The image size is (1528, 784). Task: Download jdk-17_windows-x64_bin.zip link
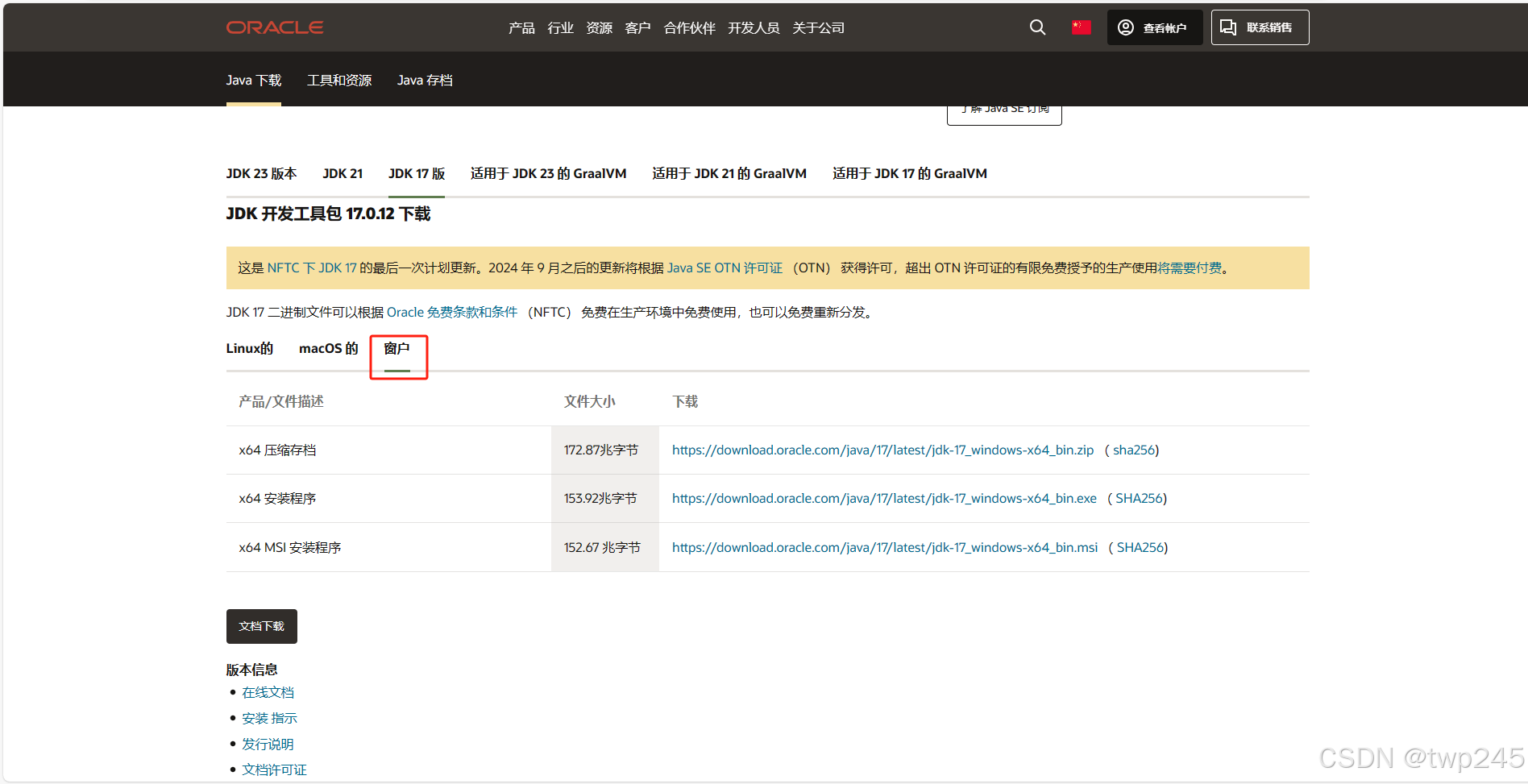click(x=882, y=450)
